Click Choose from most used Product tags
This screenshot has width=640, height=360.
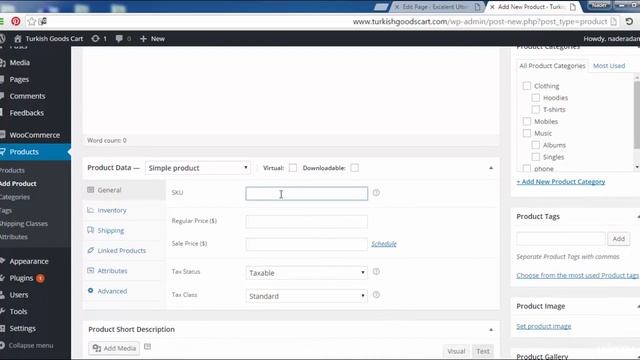tap(577, 276)
